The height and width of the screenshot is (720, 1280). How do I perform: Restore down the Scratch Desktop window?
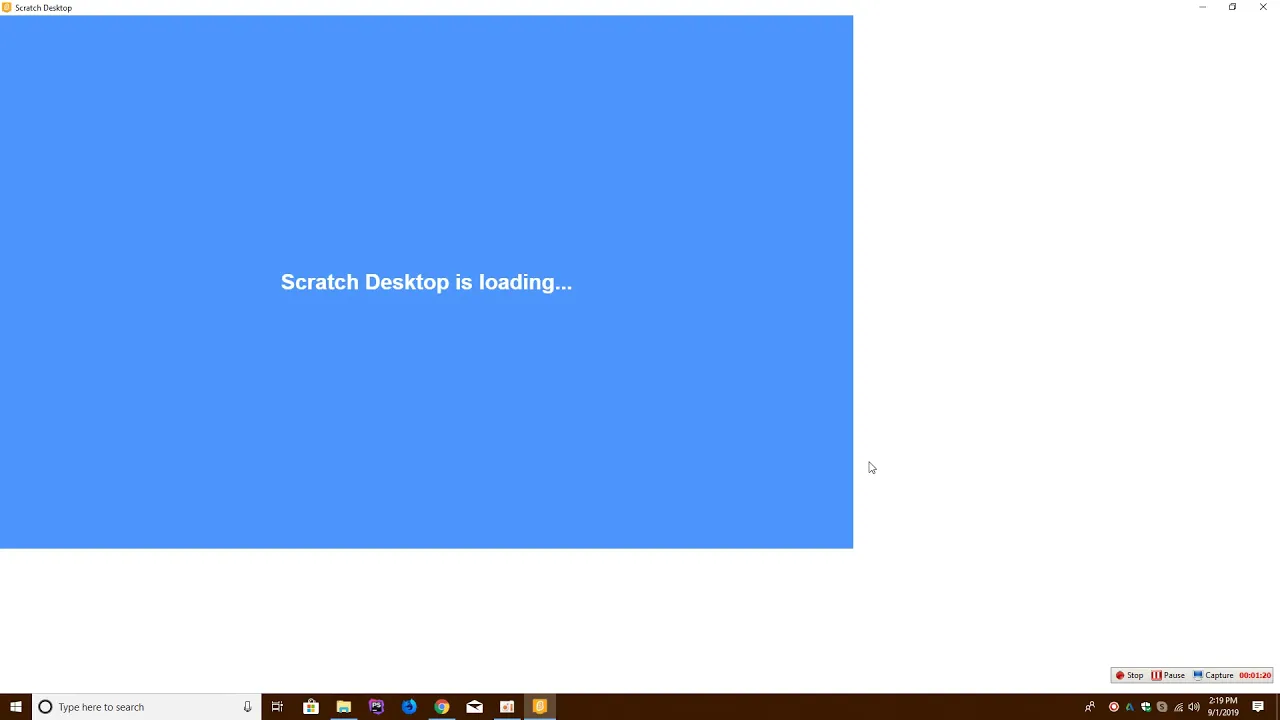1232,7
